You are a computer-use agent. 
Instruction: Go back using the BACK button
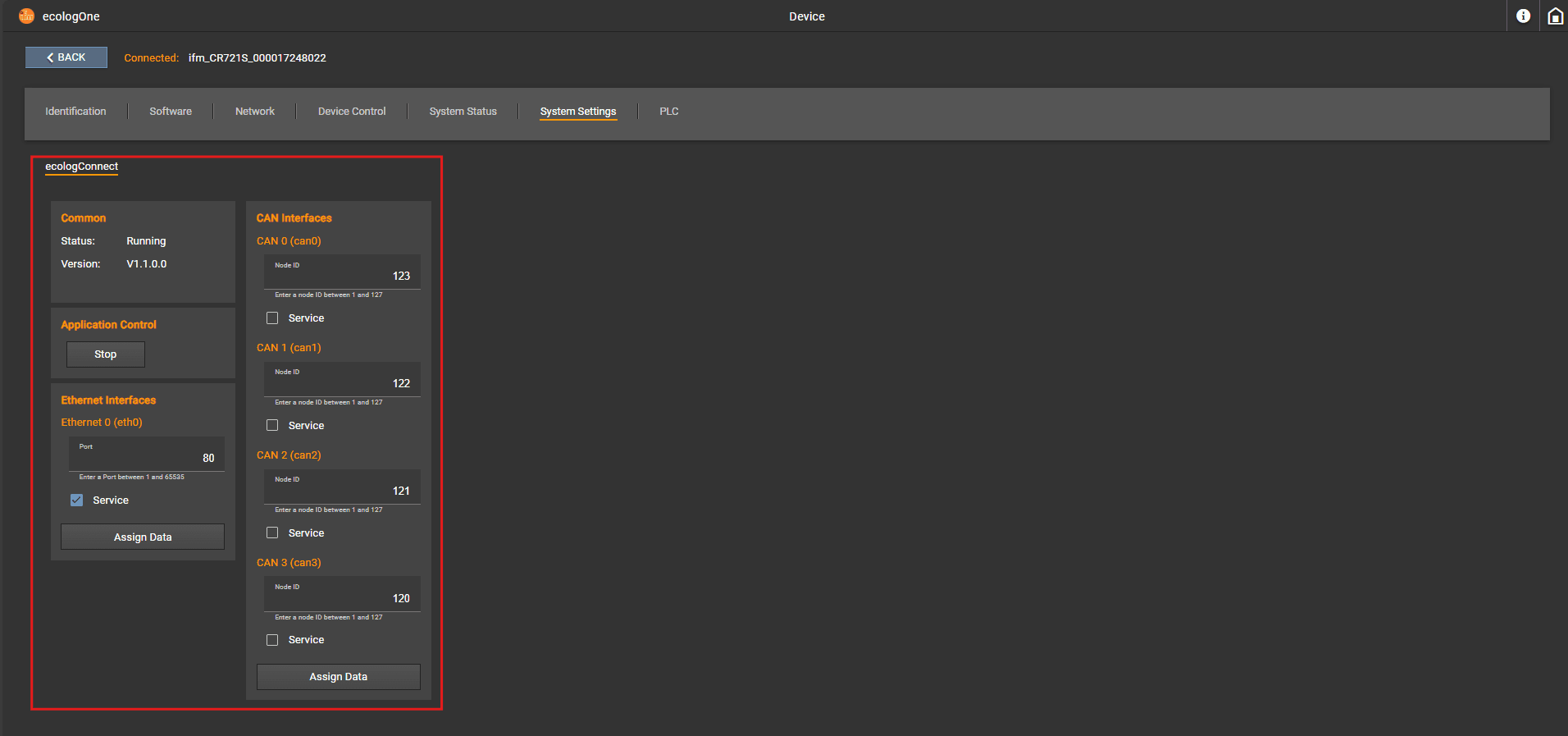point(66,57)
